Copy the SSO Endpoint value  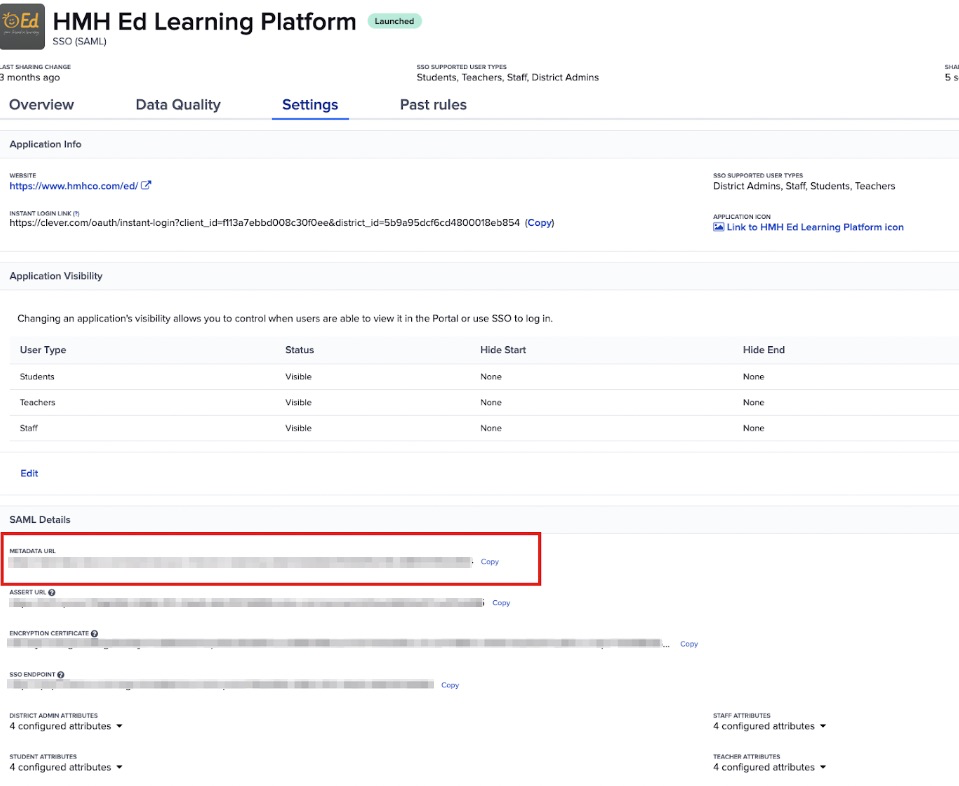(450, 685)
